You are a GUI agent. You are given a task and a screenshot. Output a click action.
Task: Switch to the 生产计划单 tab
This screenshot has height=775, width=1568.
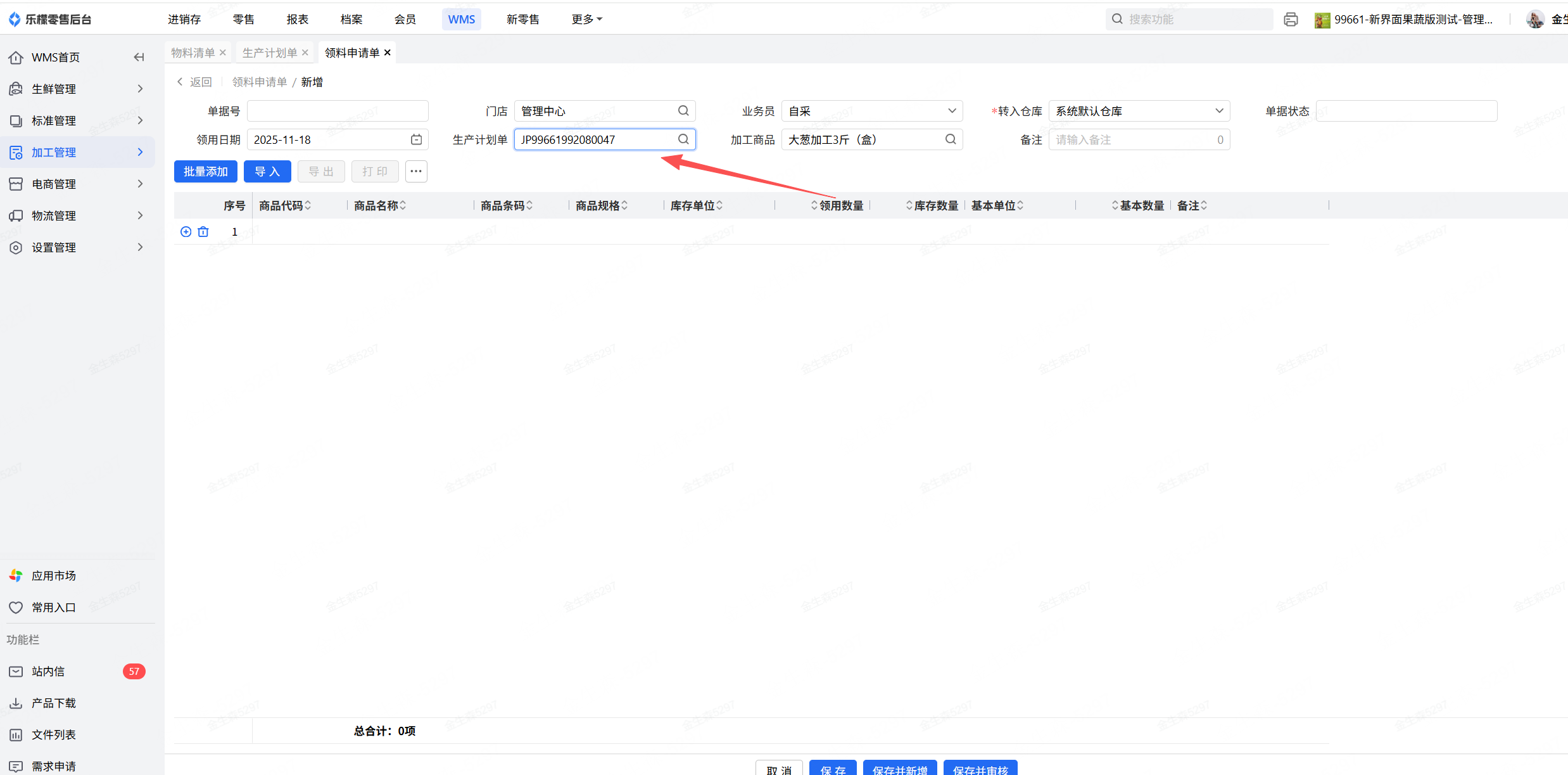coord(270,53)
